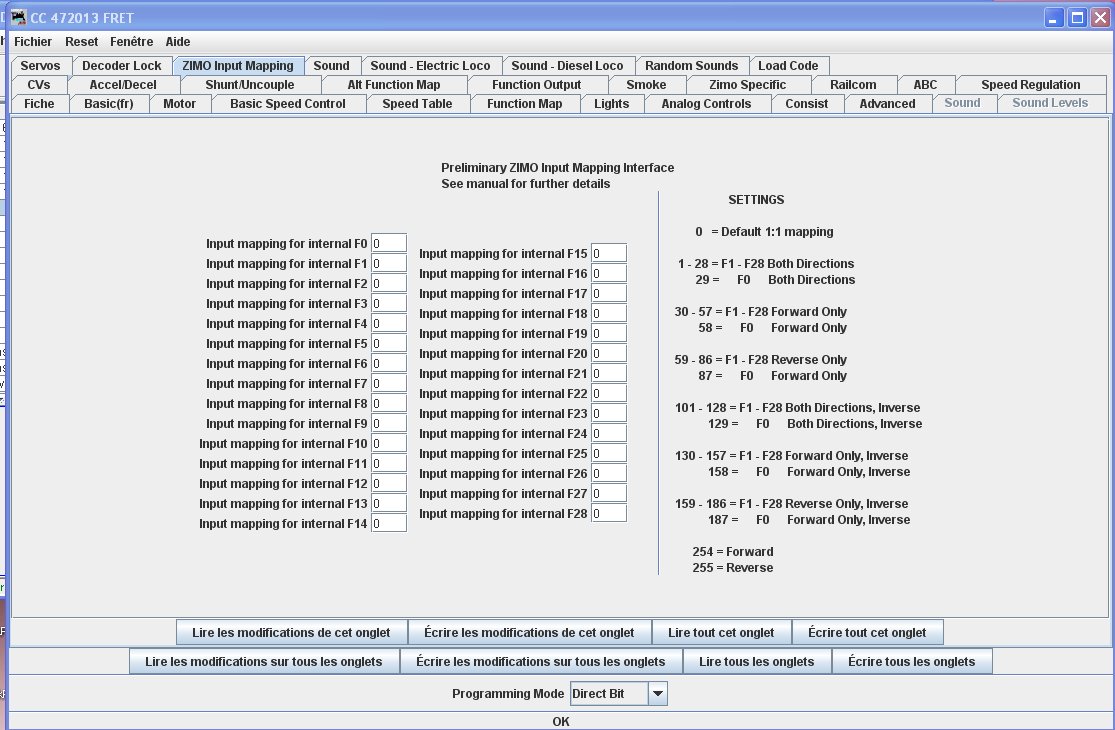1115x730 pixels.
Task: Click the input field for internal F9
Action: 389,423
